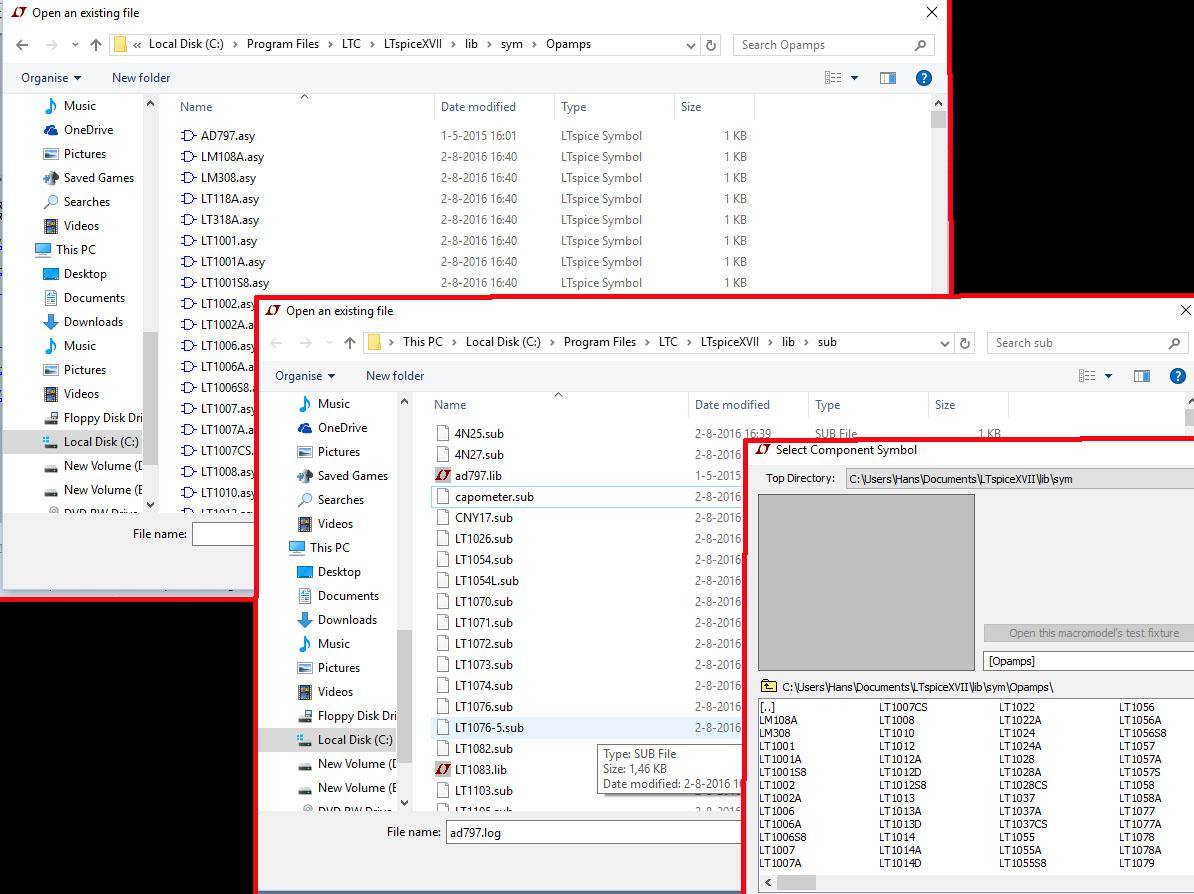Click the File name field containing ad797.log

coord(594,832)
